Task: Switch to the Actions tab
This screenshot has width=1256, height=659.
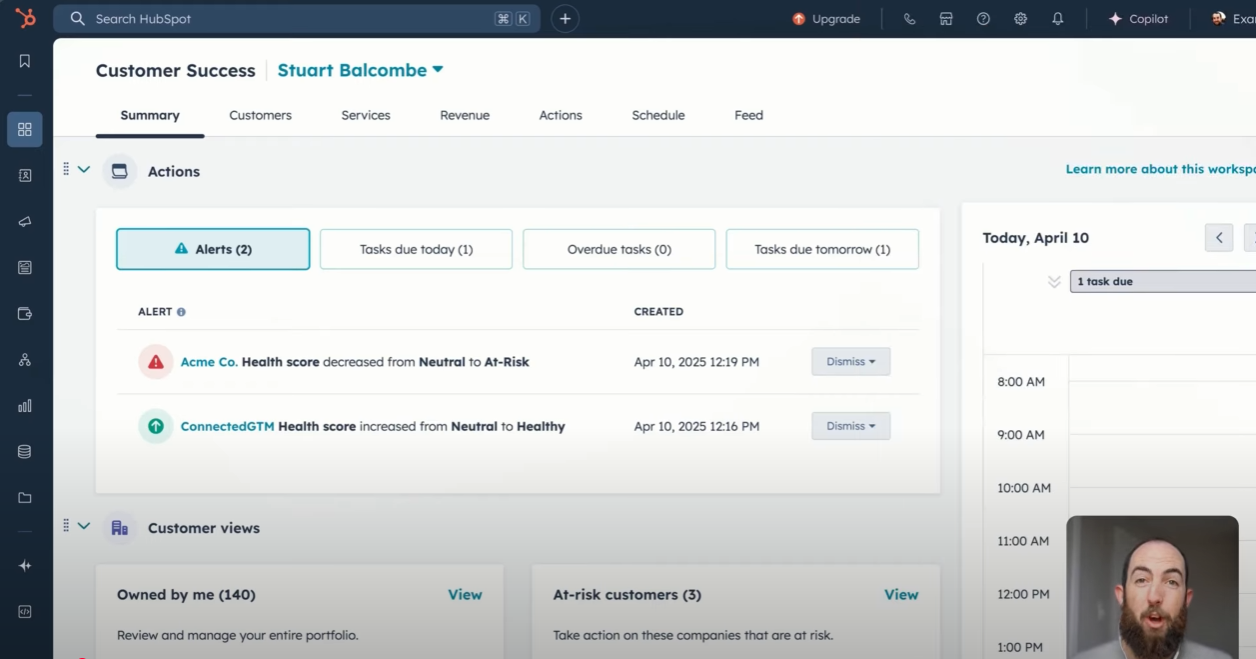Action: pyautogui.click(x=561, y=115)
